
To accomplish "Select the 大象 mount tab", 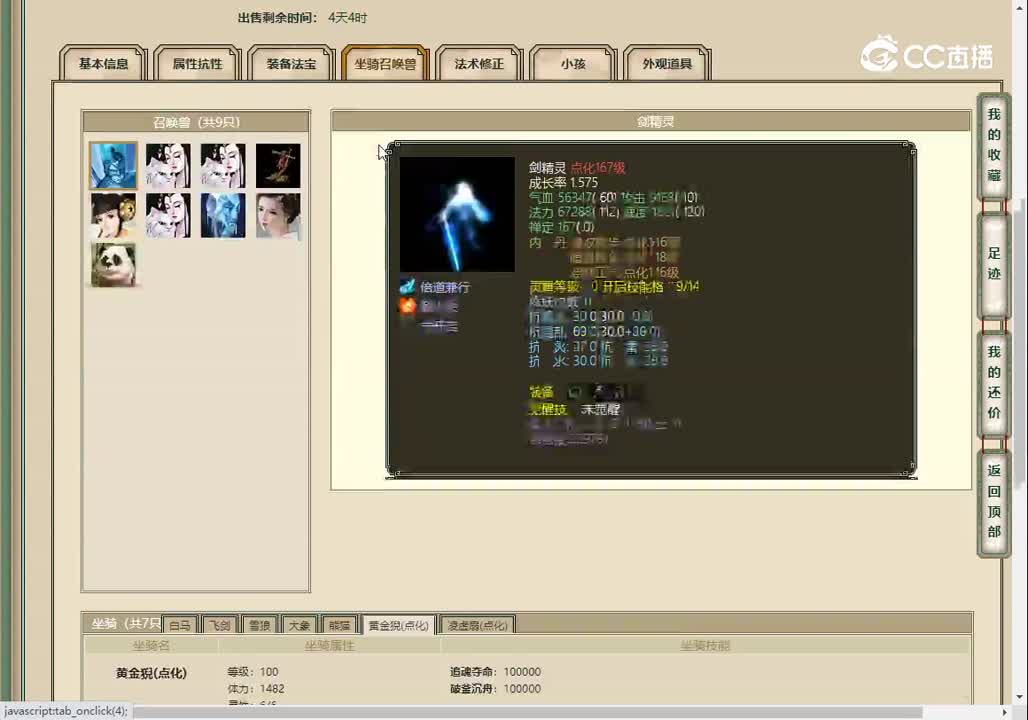I will point(300,625).
